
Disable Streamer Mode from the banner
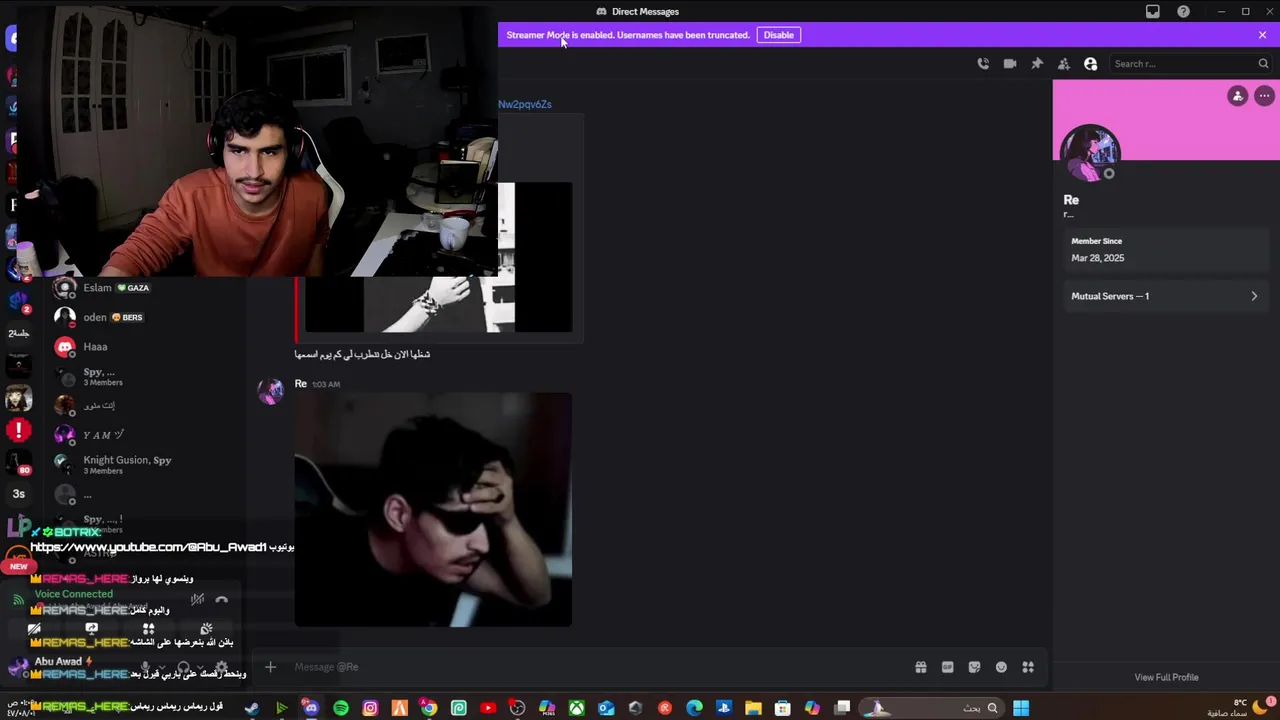point(778,35)
